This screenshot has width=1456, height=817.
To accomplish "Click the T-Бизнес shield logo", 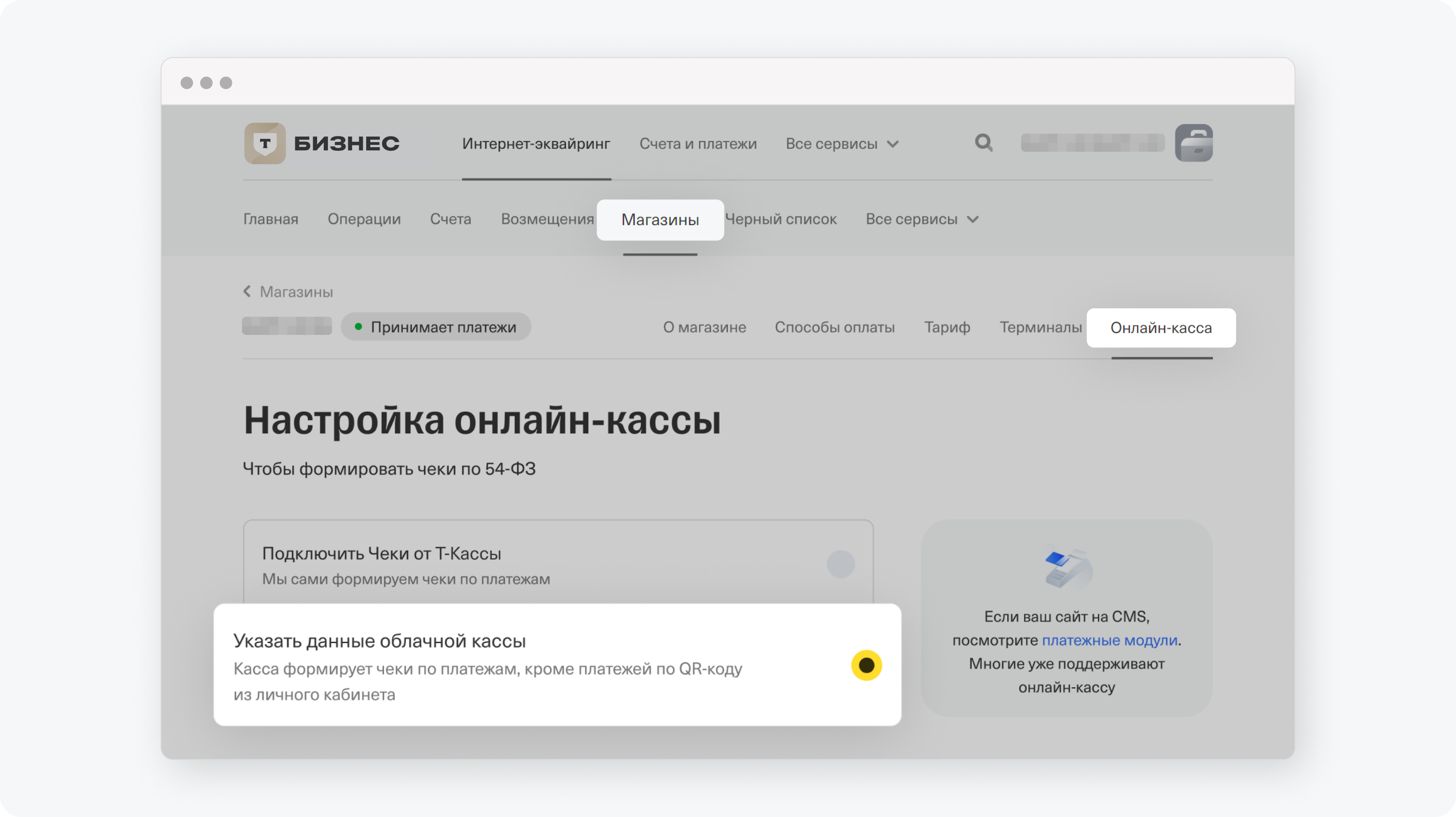I will click(x=265, y=144).
